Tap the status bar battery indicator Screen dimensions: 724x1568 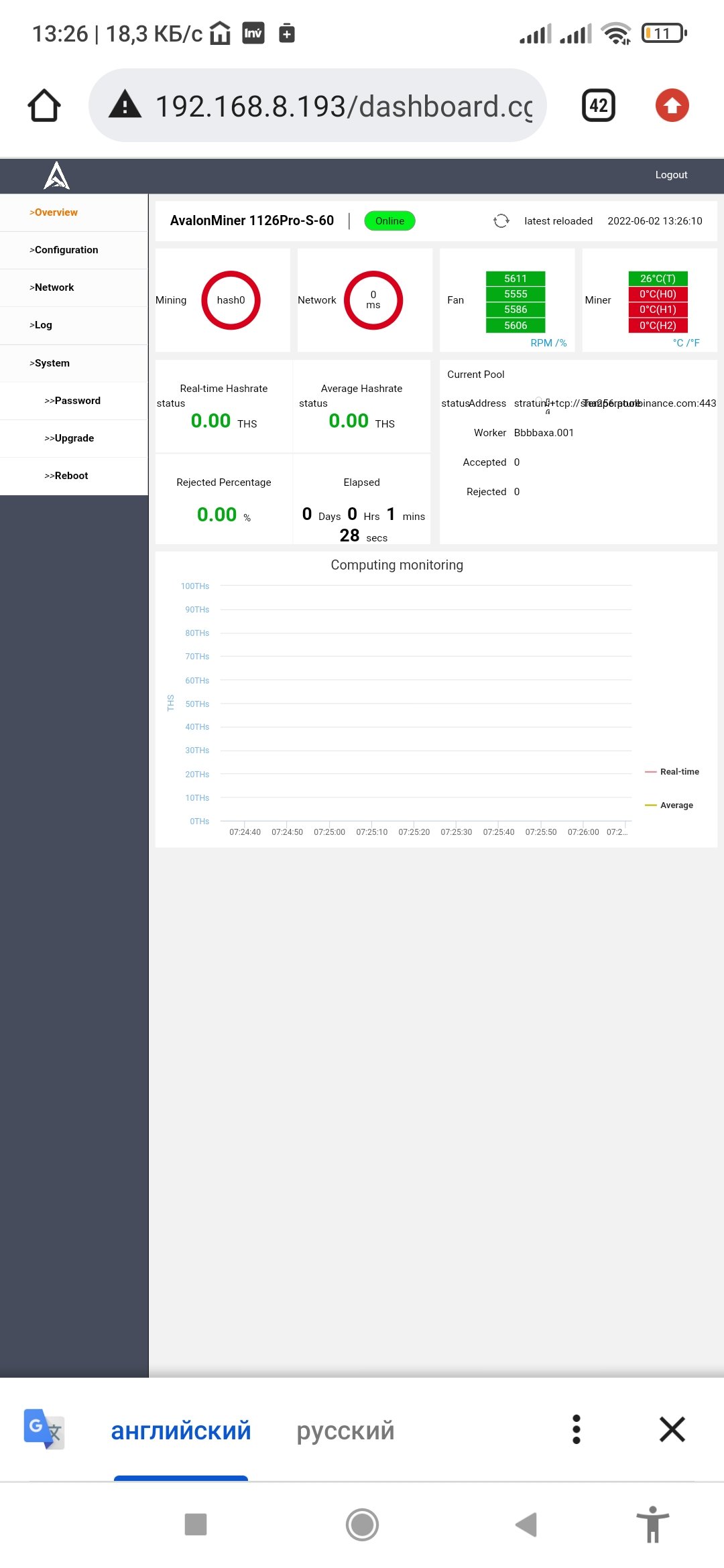coord(664,33)
